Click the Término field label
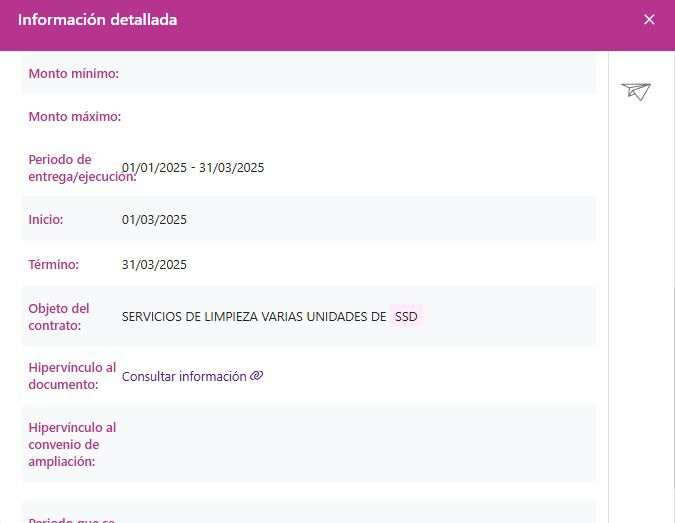 click(x=53, y=265)
